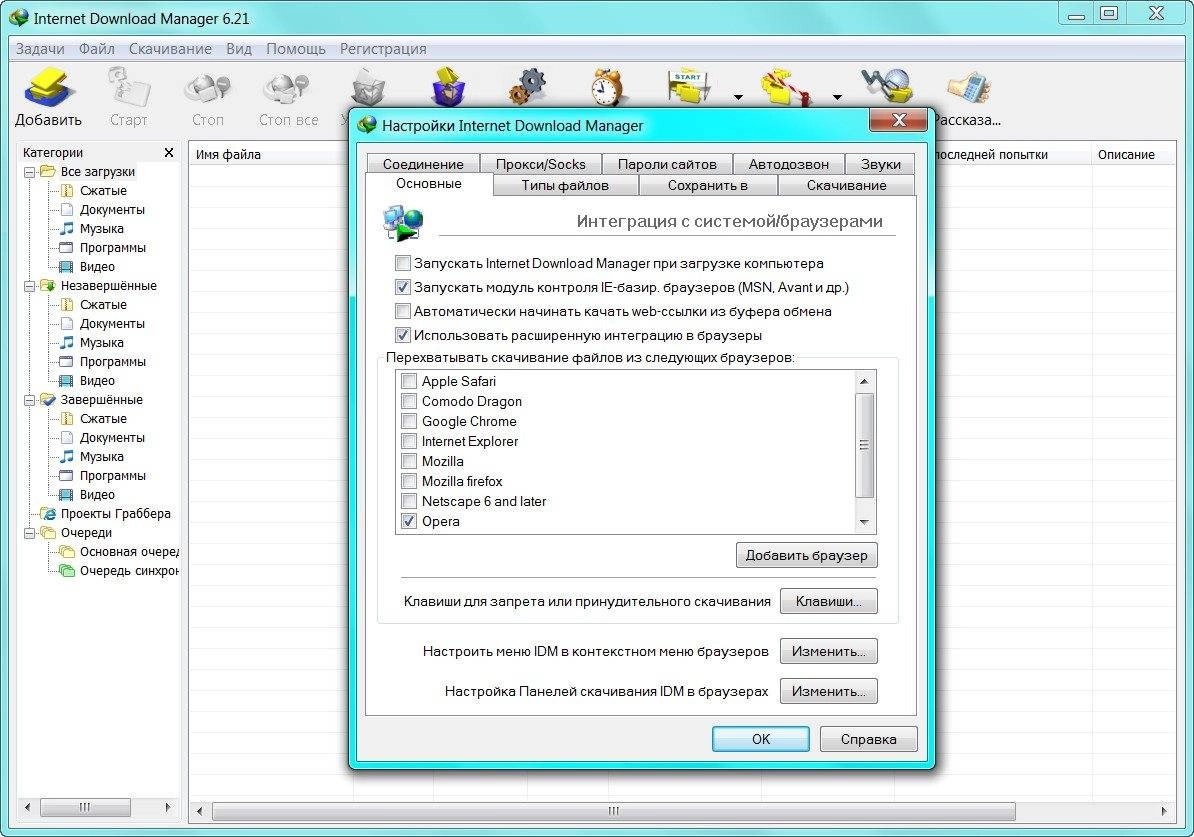
Task: Open dropdown arrow beside START queue icon
Action: point(738,97)
